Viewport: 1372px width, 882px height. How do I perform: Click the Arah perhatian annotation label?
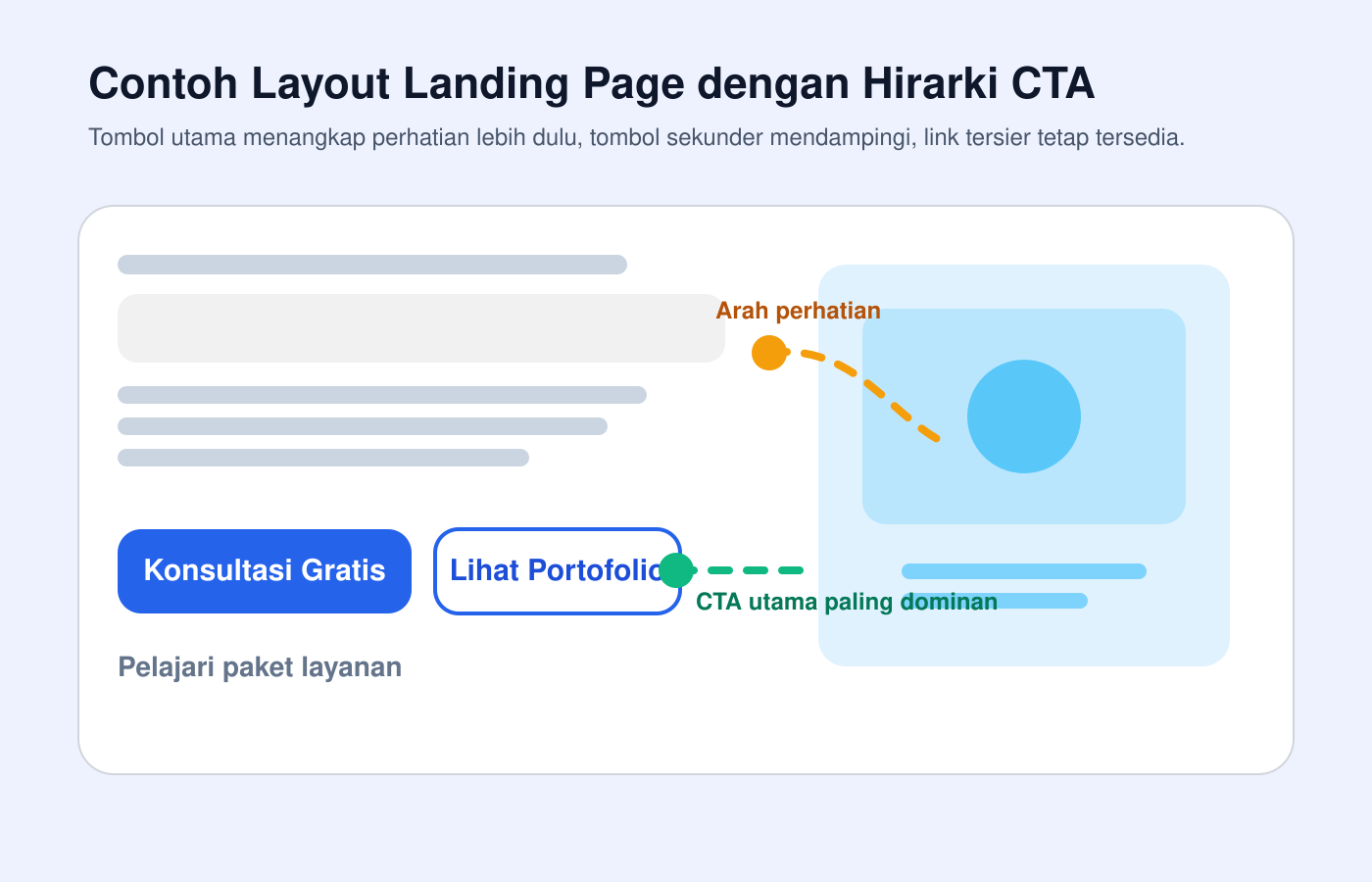[x=799, y=310]
